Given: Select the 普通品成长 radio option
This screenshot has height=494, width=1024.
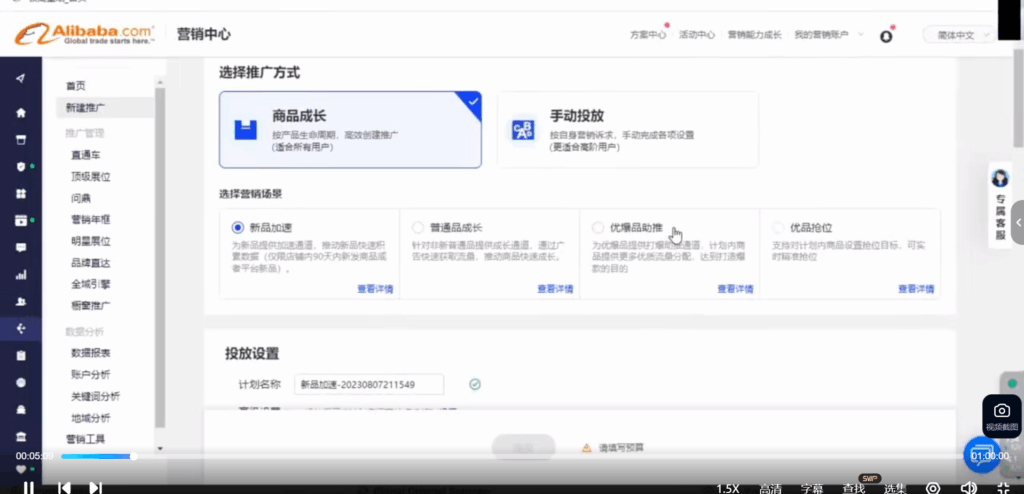Looking at the screenshot, I should [x=418, y=228].
